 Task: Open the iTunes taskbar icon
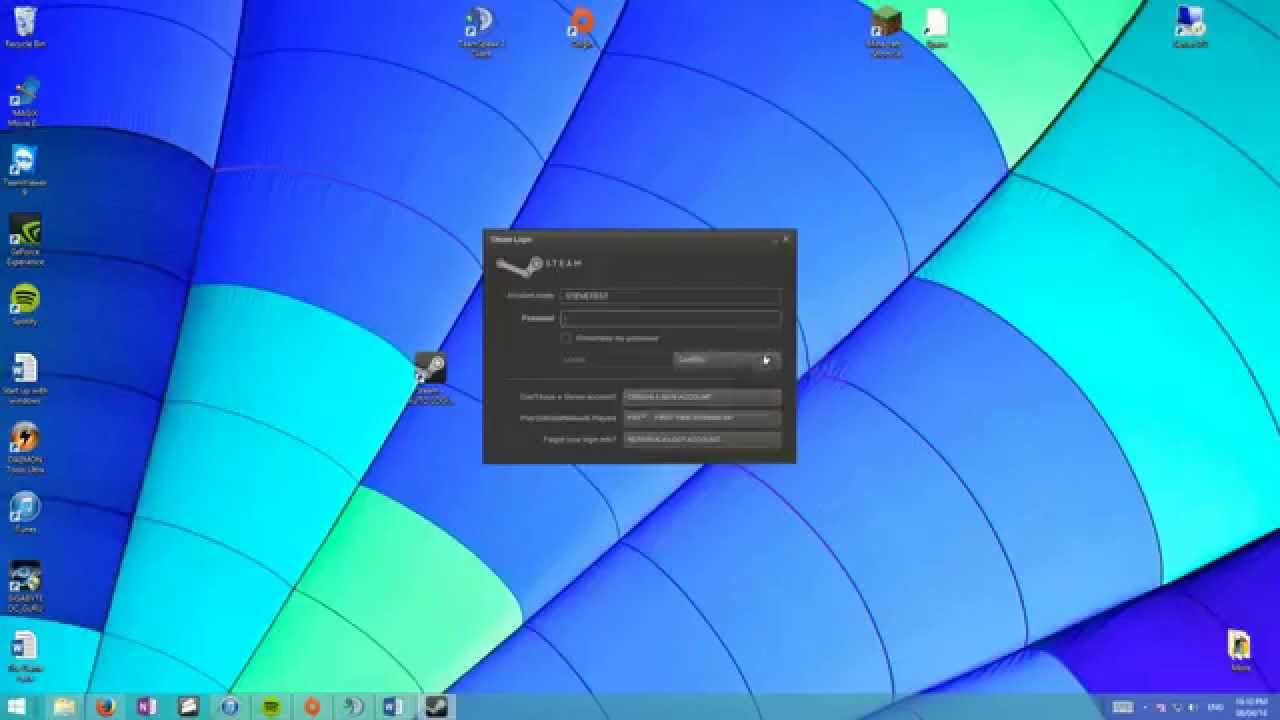tap(229, 707)
